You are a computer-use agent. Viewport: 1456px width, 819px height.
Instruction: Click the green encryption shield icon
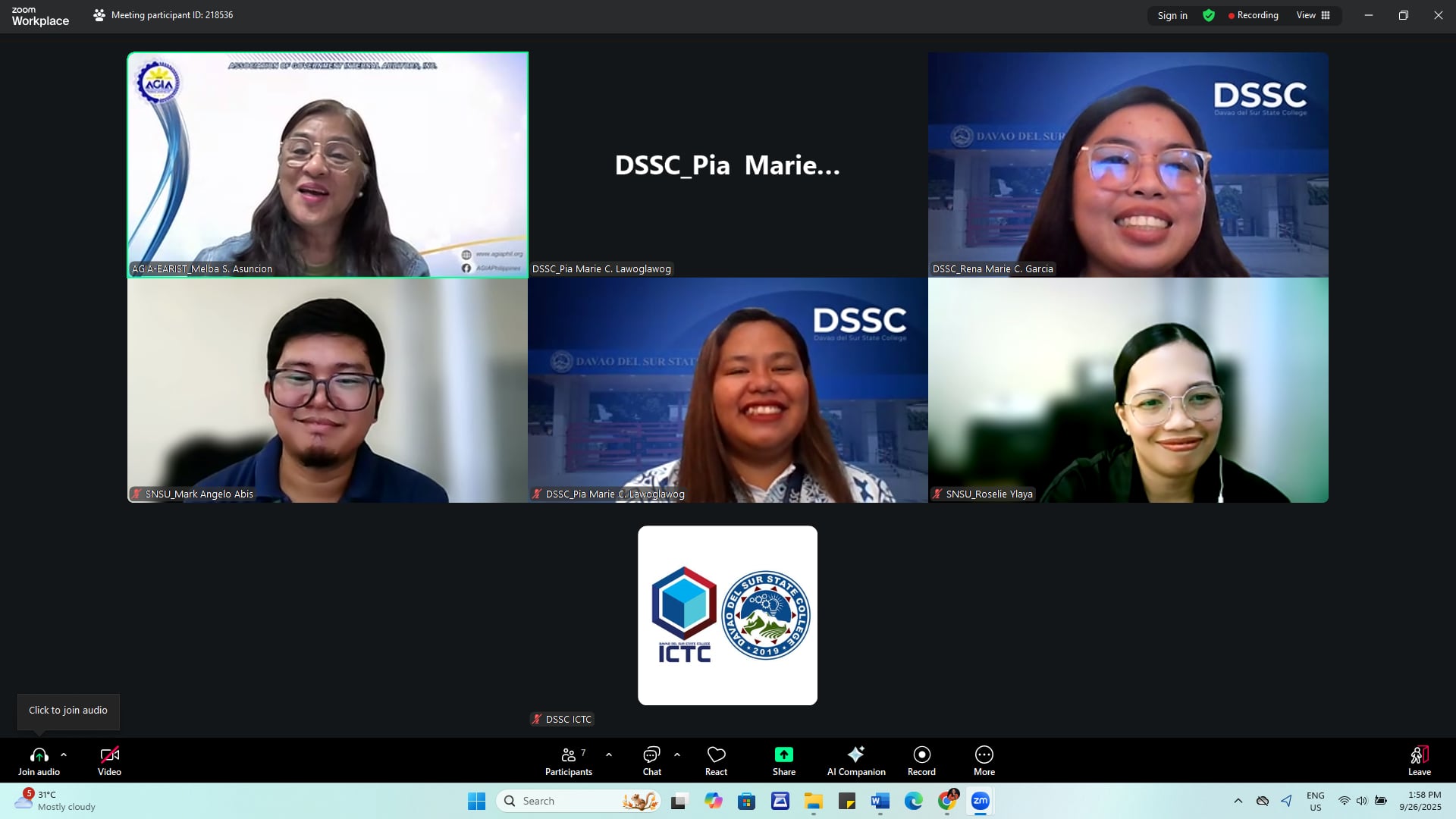1209,15
